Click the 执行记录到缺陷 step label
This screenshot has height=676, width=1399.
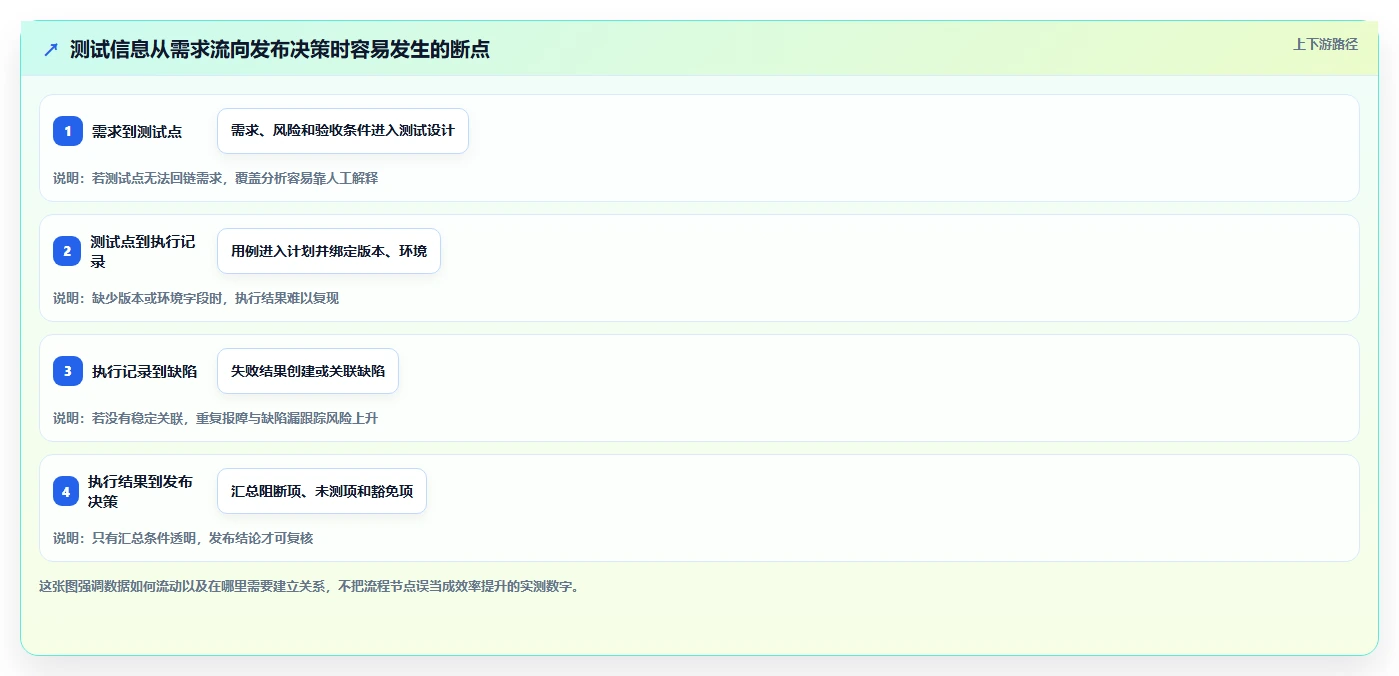coord(144,371)
